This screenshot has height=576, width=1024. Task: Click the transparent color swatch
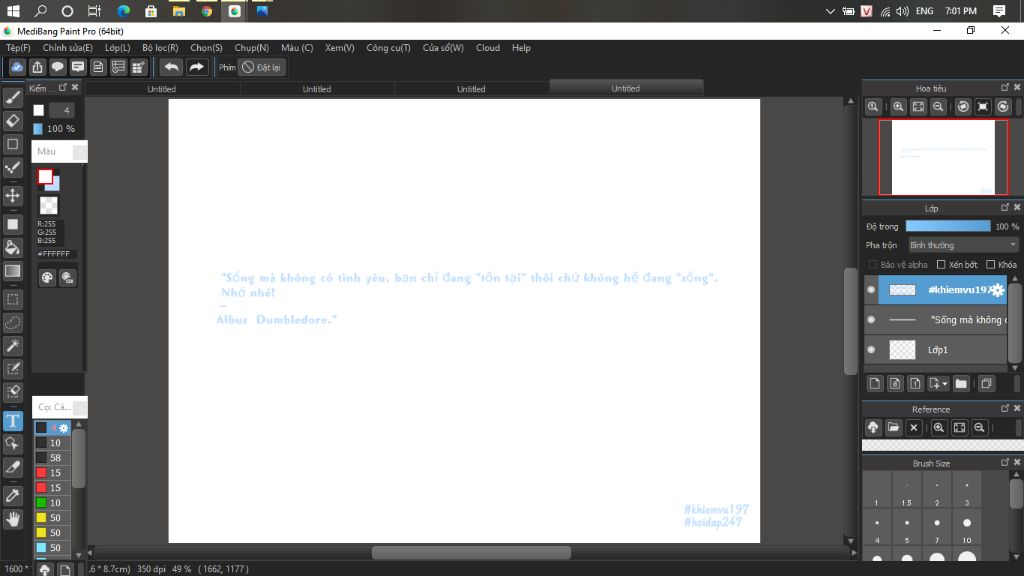[48, 206]
